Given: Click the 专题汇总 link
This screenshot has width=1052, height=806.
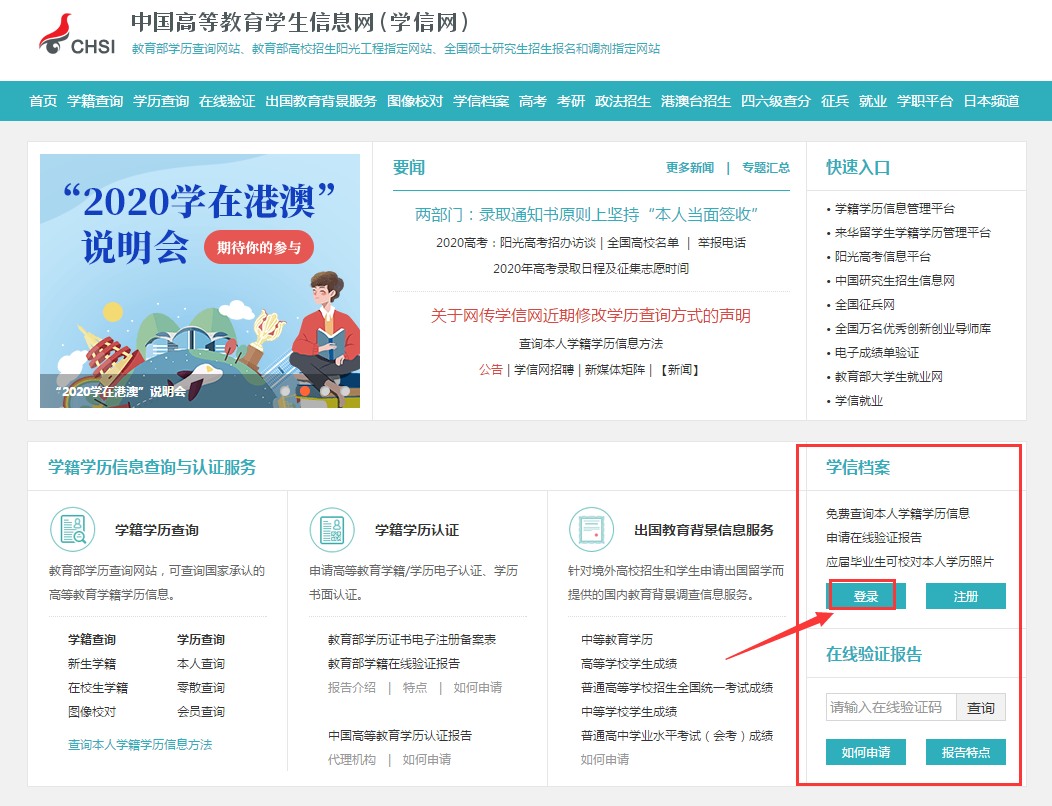Looking at the screenshot, I should point(766,168).
